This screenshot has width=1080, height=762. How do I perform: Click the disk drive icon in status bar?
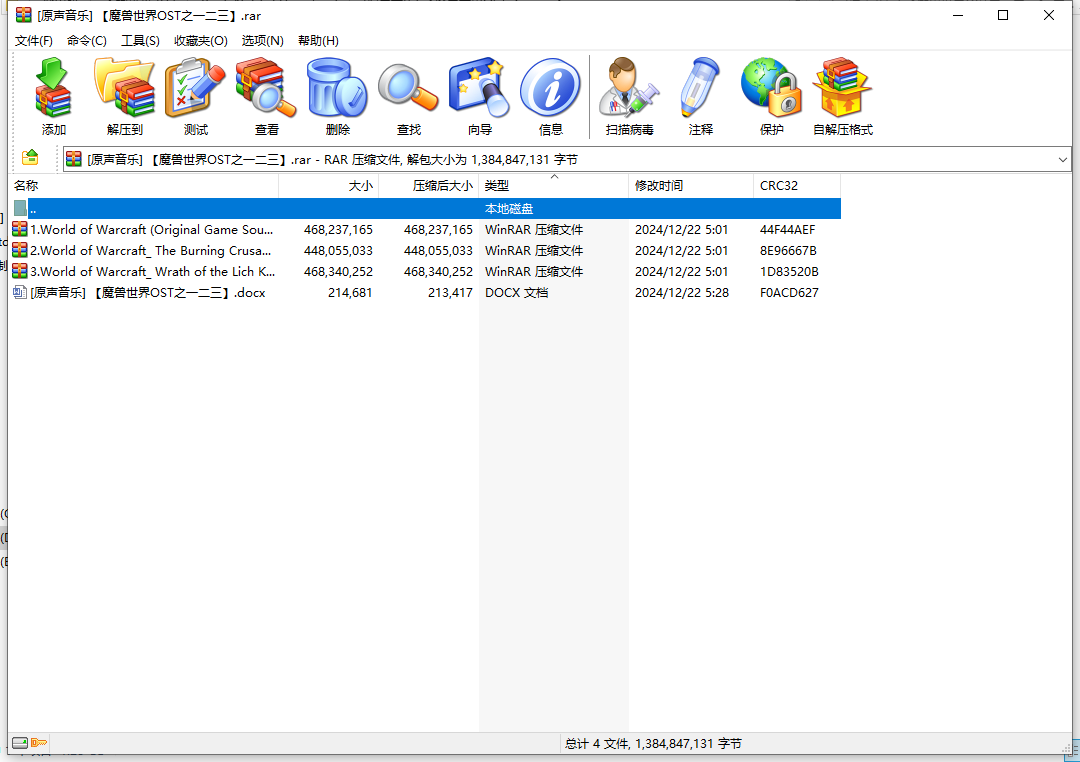(x=20, y=743)
